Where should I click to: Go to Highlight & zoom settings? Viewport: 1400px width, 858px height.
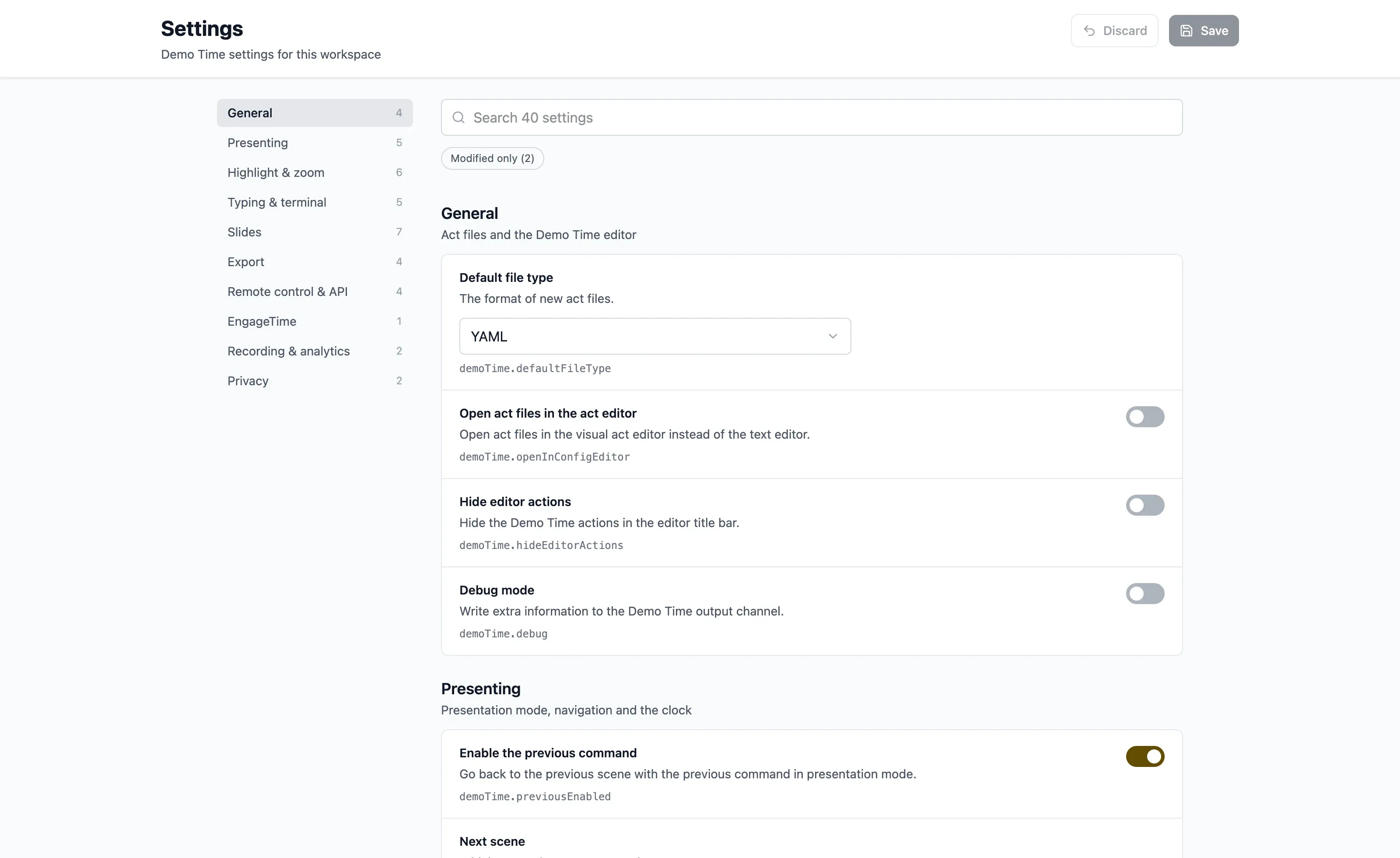point(314,172)
